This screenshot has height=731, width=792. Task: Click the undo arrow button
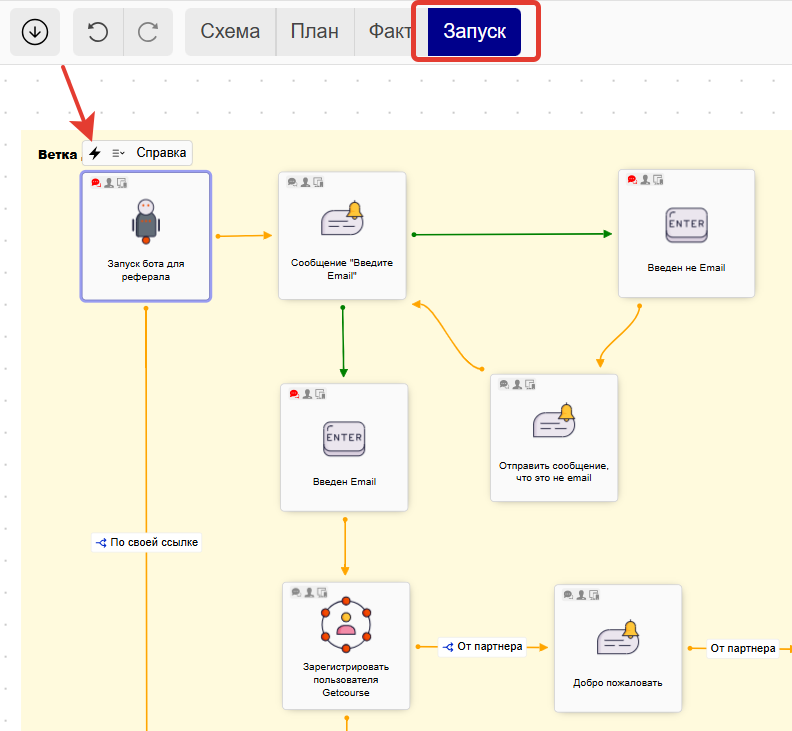(98, 32)
